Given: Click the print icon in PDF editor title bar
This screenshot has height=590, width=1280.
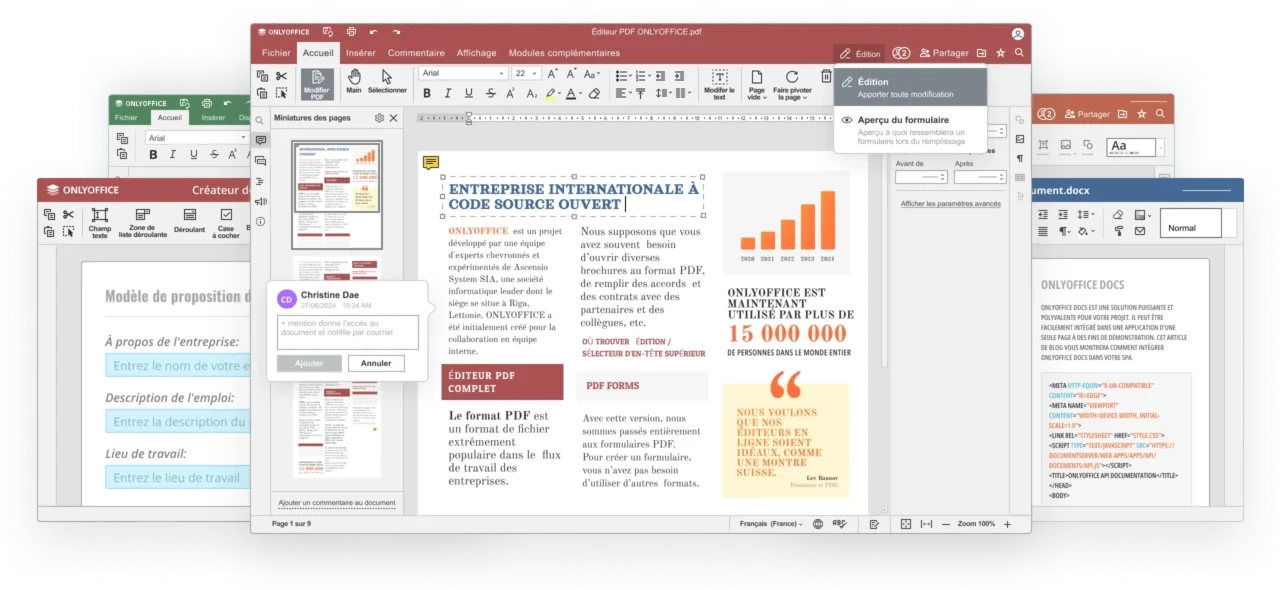Looking at the screenshot, I should pyautogui.click(x=351, y=32).
